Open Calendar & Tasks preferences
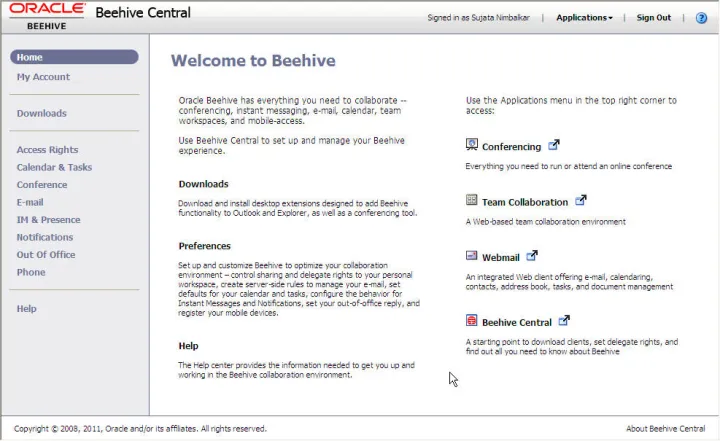This screenshot has height=441, width=720. [x=54, y=167]
